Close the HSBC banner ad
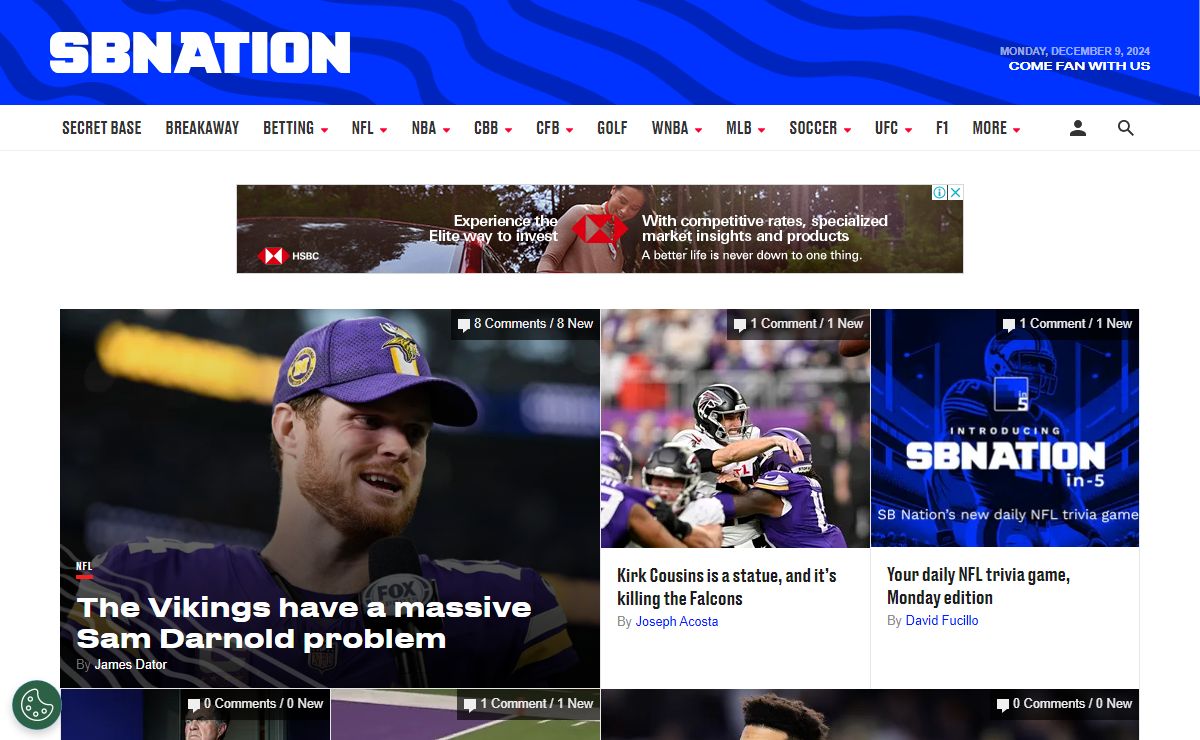The image size is (1200, 740). click(955, 192)
